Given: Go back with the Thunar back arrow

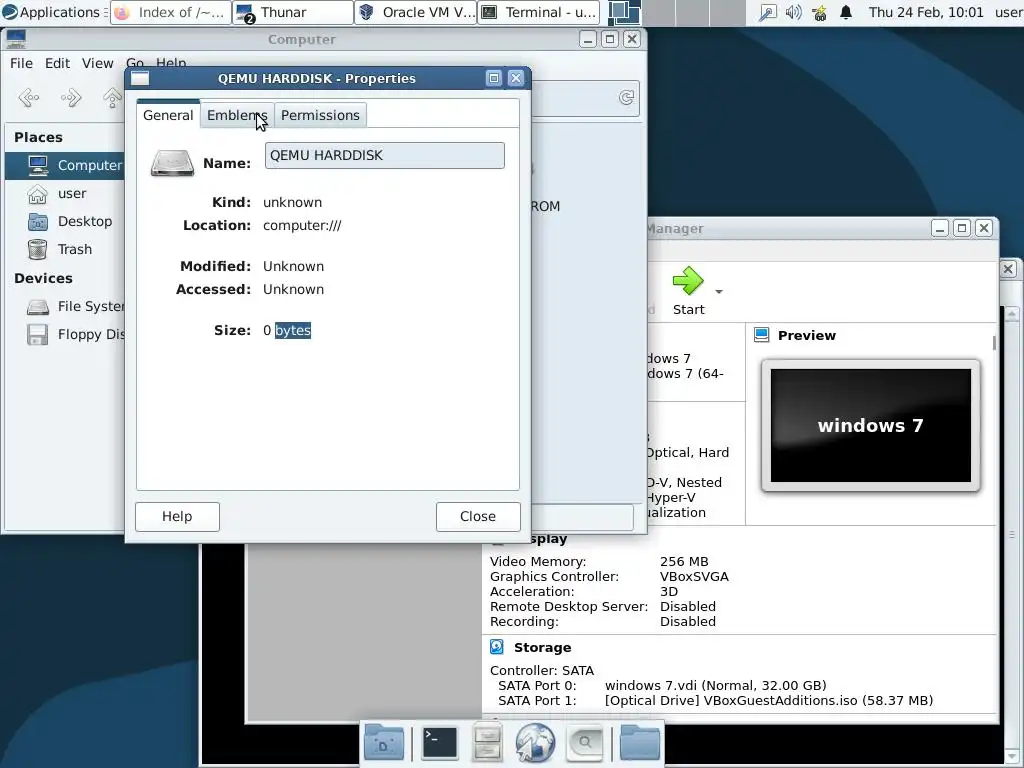Looking at the screenshot, I should 29,98.
